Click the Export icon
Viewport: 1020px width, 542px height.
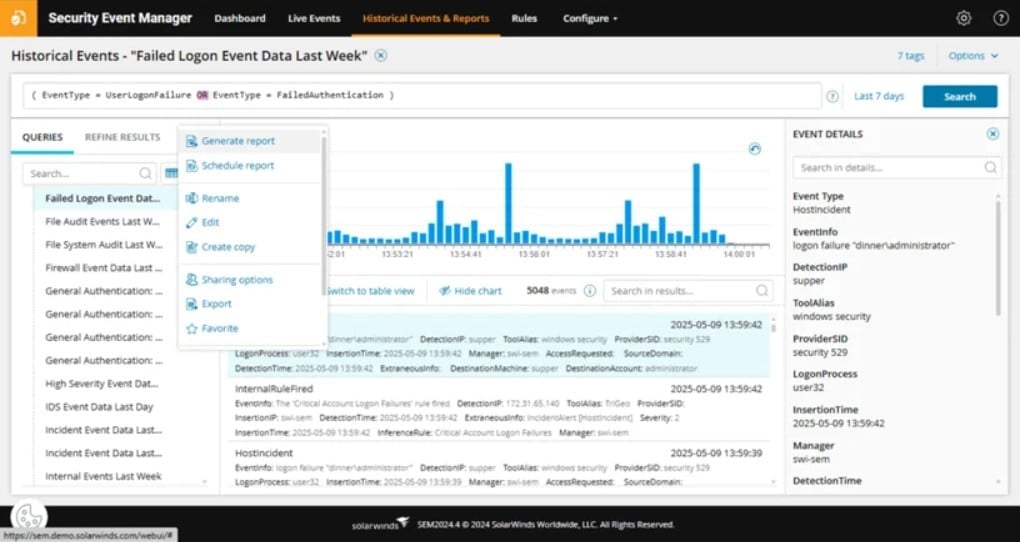[x=191, y=304]
